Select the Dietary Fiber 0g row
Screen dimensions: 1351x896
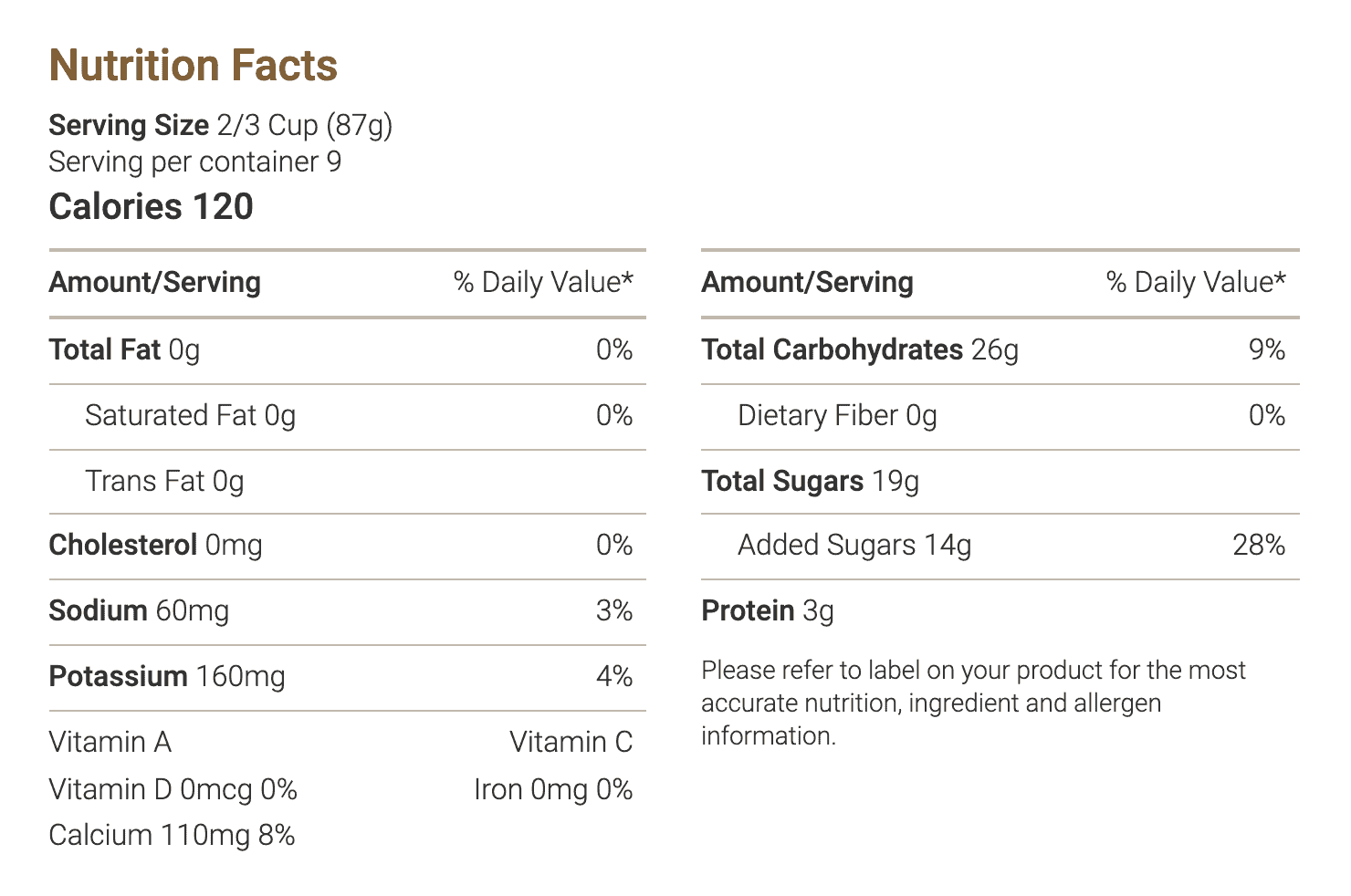[1000, 417]
